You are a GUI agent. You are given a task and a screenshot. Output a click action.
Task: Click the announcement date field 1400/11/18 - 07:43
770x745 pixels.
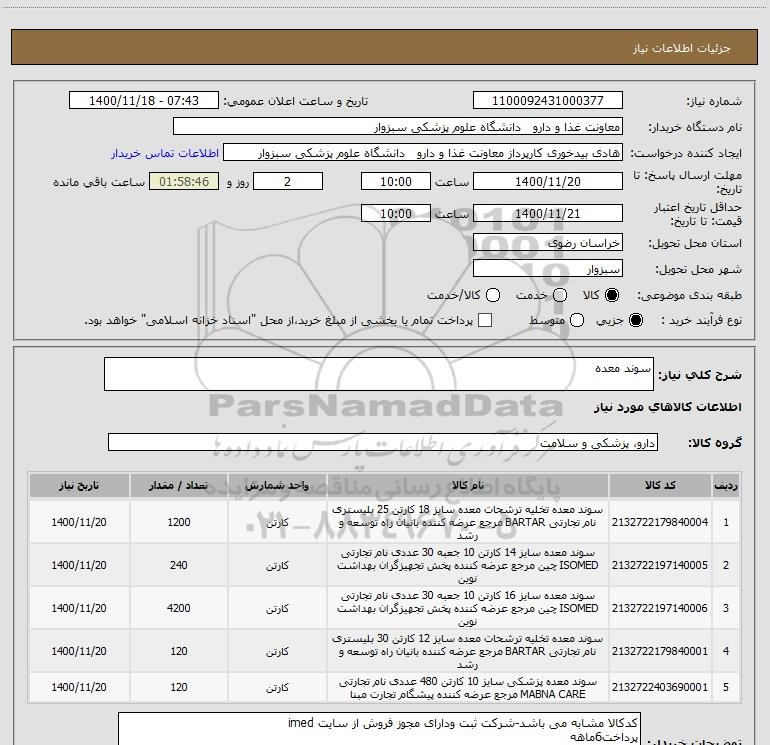pyautogui.click(x=144, y=100)
